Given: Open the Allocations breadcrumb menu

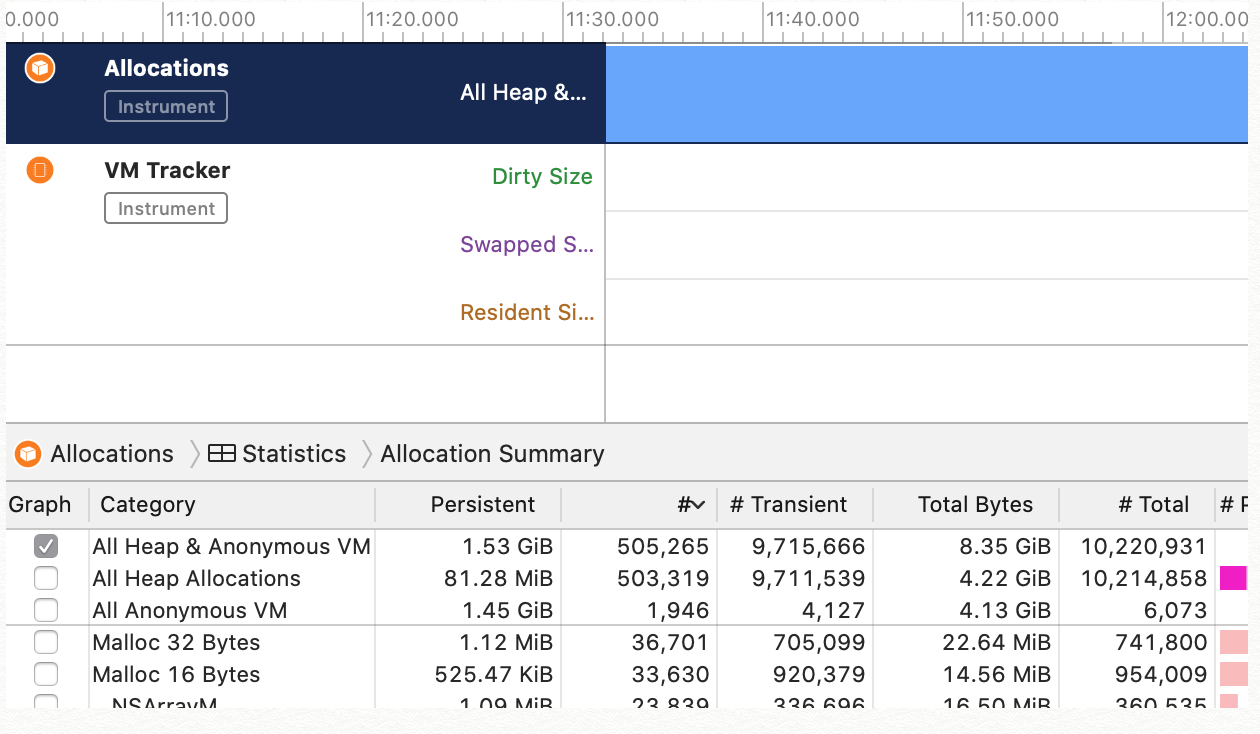Looking at the screenshot, I should click(111, 454).
